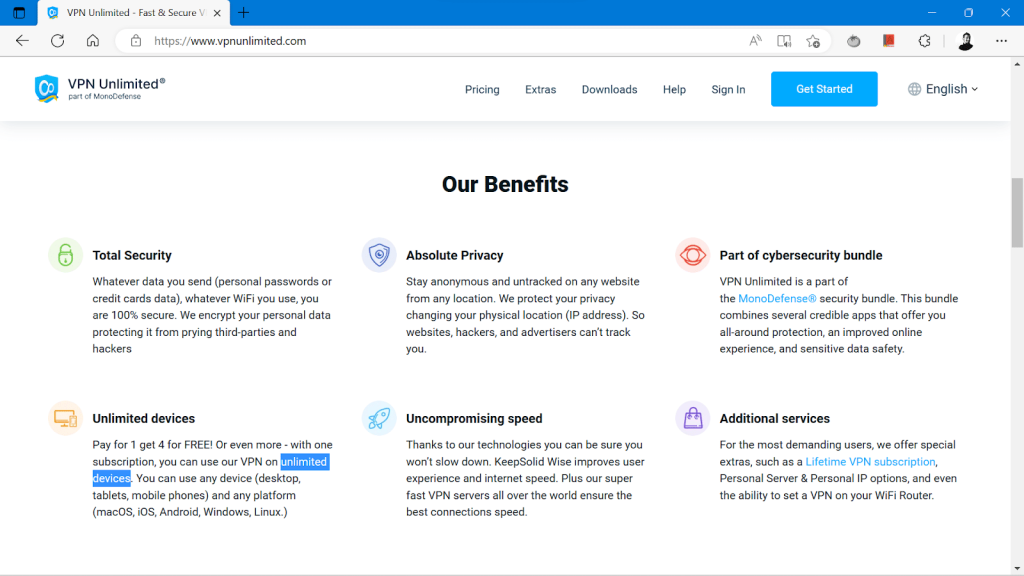Image resolution: width=1024 pixels, height=576 pixels.
Task: Open the Downloads menu item
Action: pyautogui.click(x=609, y=89)
